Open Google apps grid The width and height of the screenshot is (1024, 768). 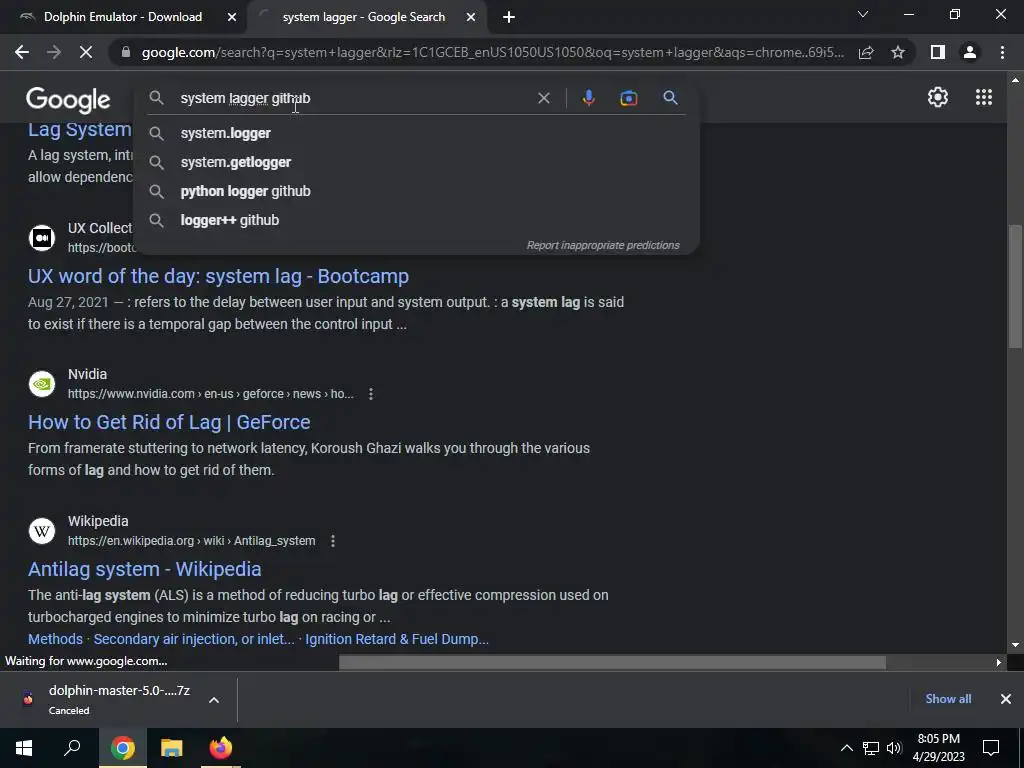pyautogui.click(x=984, y=97)
